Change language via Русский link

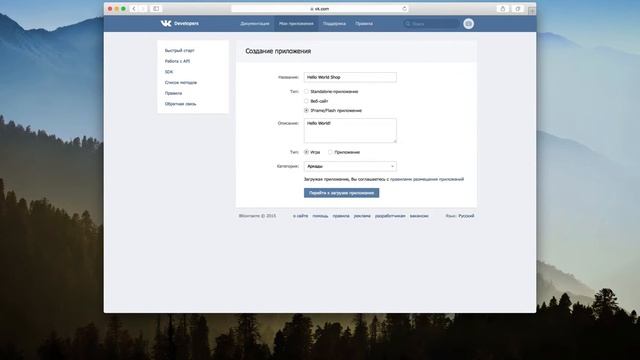(466, 216)
